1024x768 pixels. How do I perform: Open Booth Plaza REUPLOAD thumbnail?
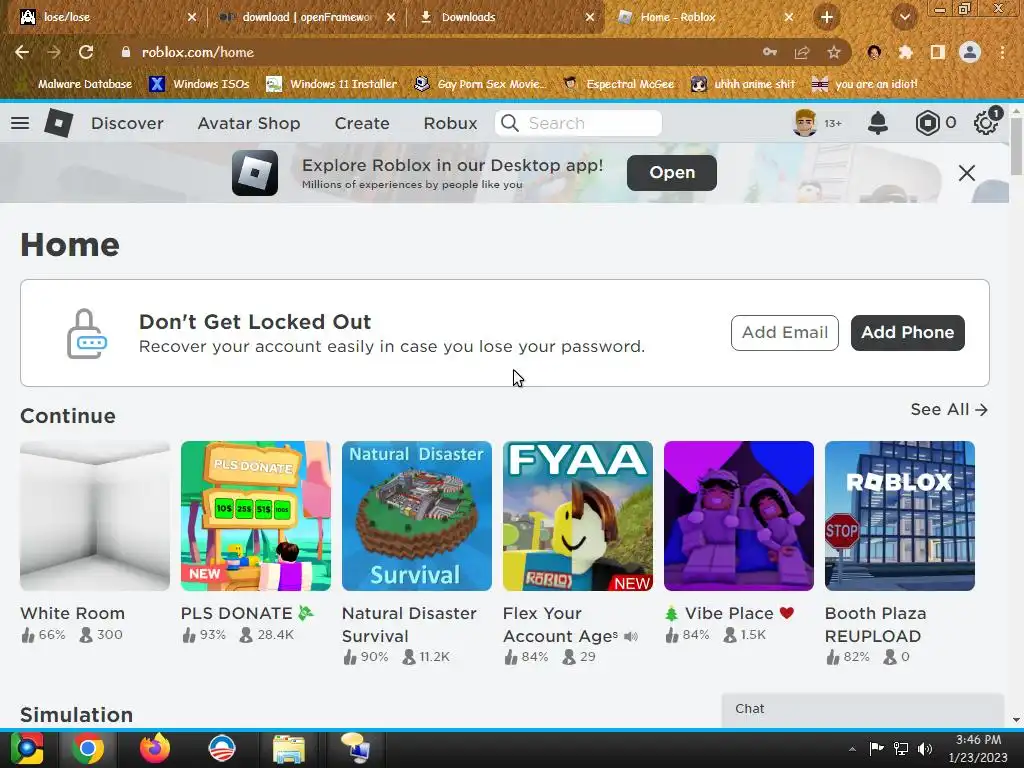coord(900,516)
